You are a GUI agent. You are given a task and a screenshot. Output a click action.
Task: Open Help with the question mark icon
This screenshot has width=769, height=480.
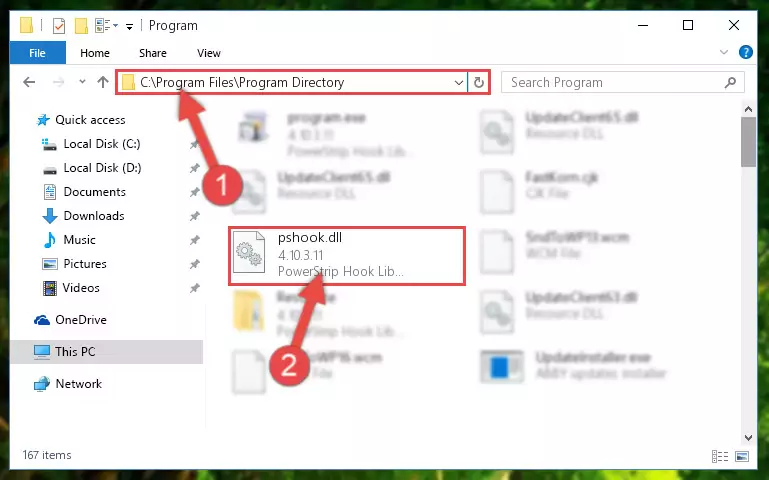click(x=745, y=52)
